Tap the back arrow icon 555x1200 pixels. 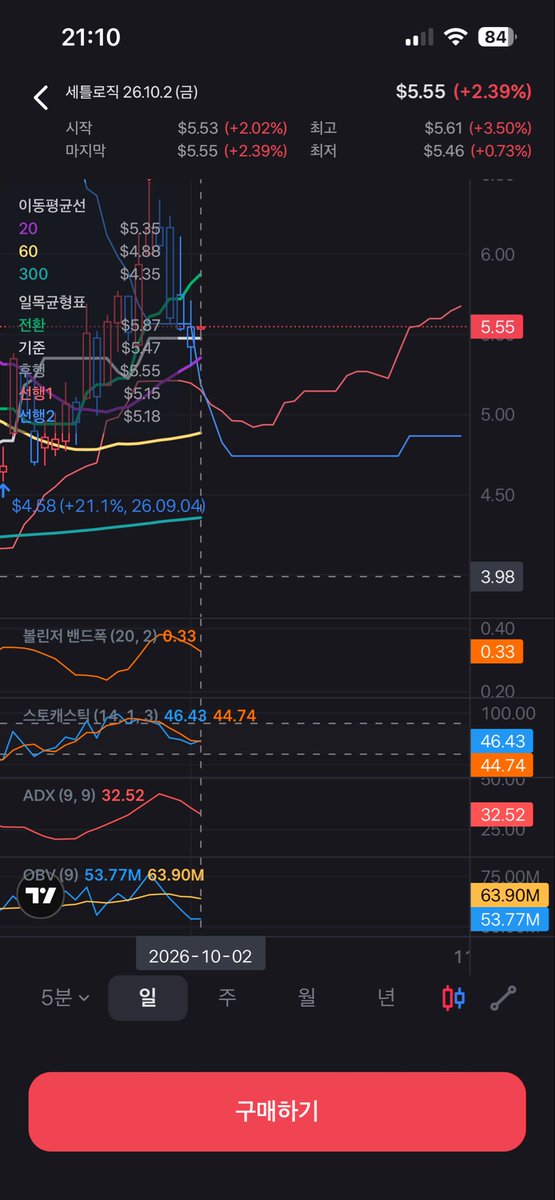(x=40, y=97)
